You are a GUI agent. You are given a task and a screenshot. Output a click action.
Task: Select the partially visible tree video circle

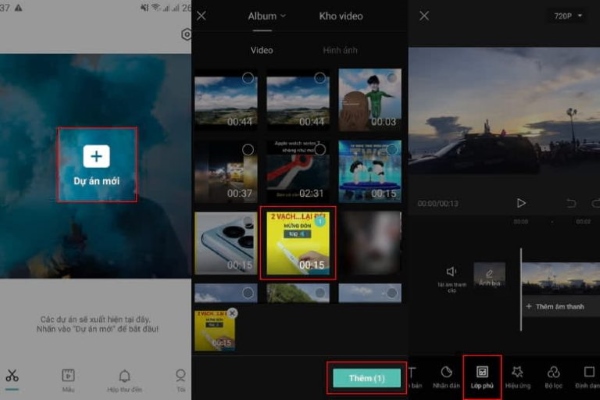coord(320,293)
